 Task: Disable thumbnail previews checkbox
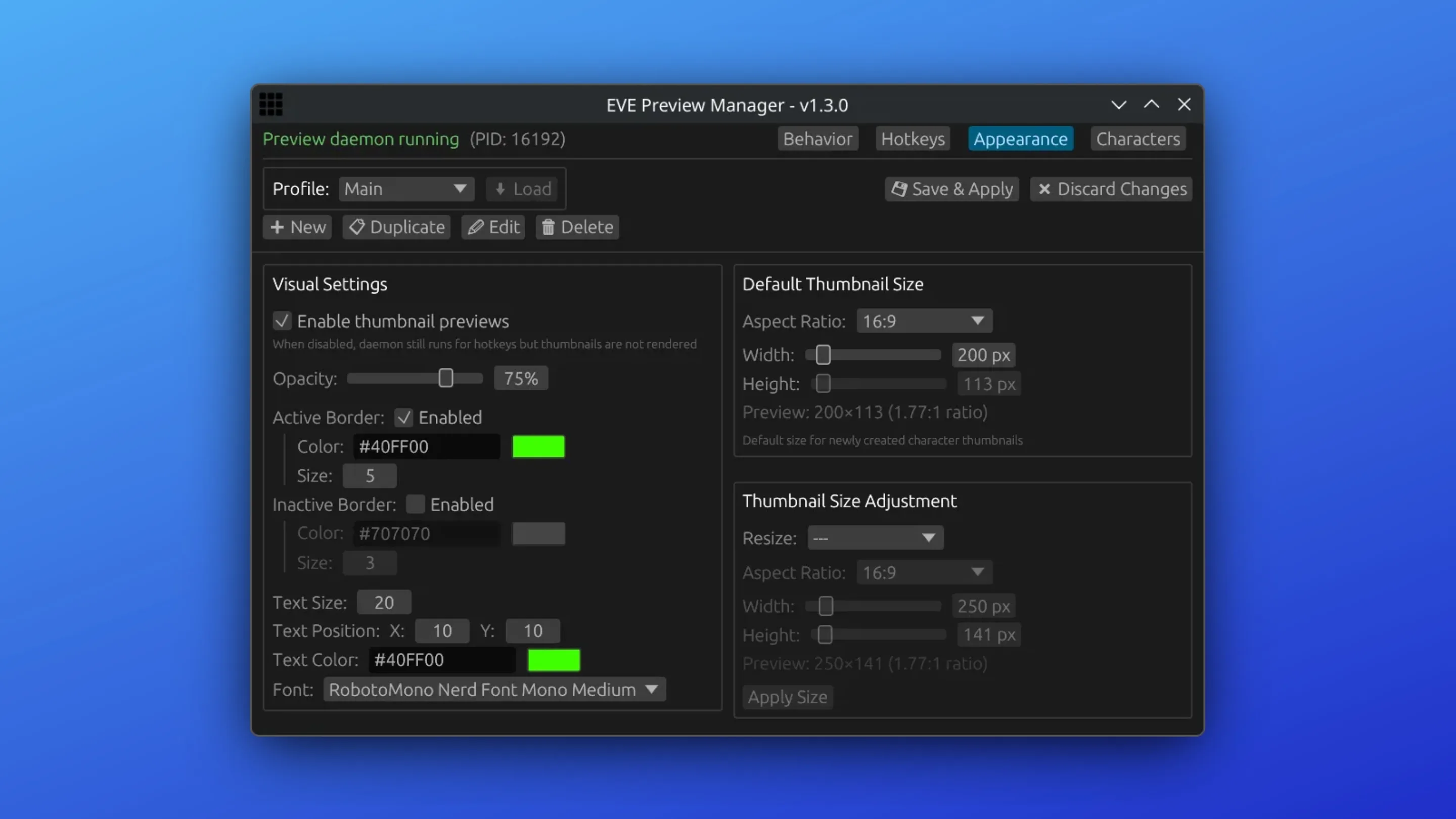[282, 321]
